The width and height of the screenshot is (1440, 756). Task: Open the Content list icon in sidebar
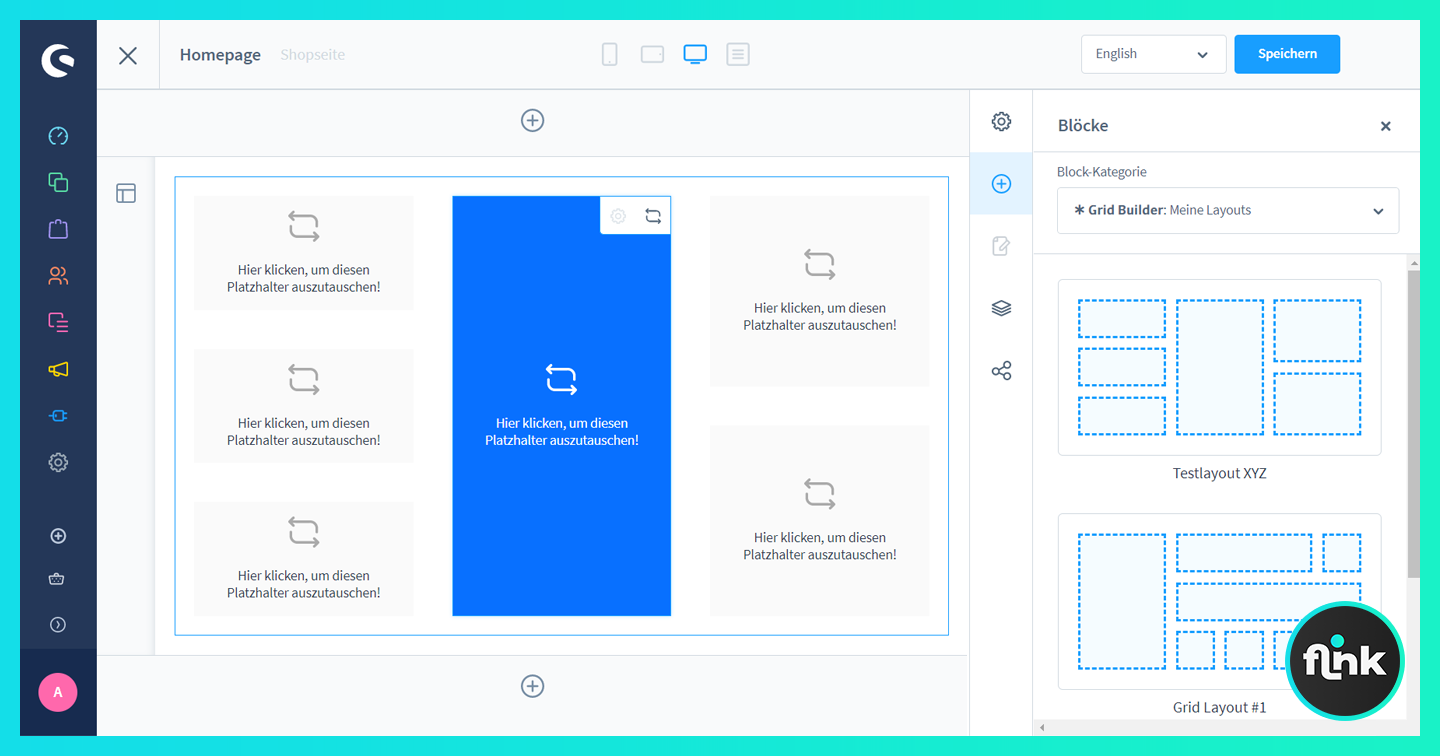(58, 322)
